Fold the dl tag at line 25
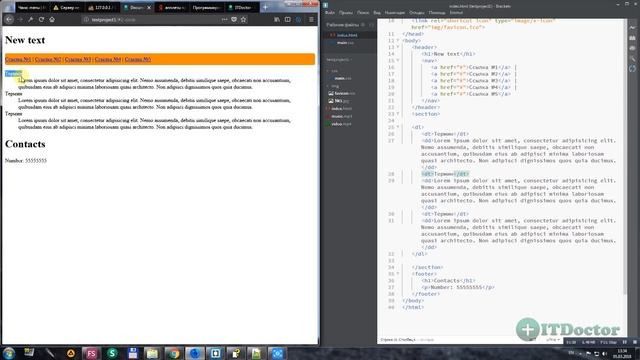This screenshot has width=640, height=360. 398,127
